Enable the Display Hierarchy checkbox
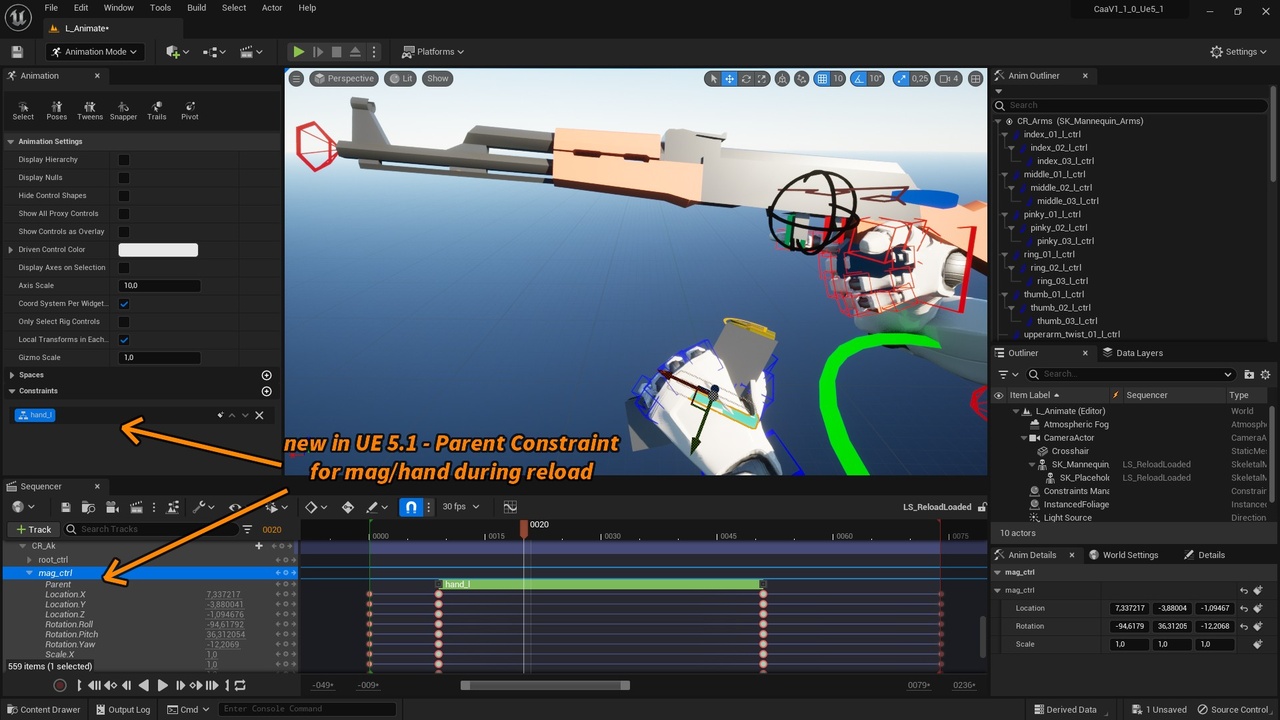This screenshot has height=720, width=1280. click(x=124, y=160)
